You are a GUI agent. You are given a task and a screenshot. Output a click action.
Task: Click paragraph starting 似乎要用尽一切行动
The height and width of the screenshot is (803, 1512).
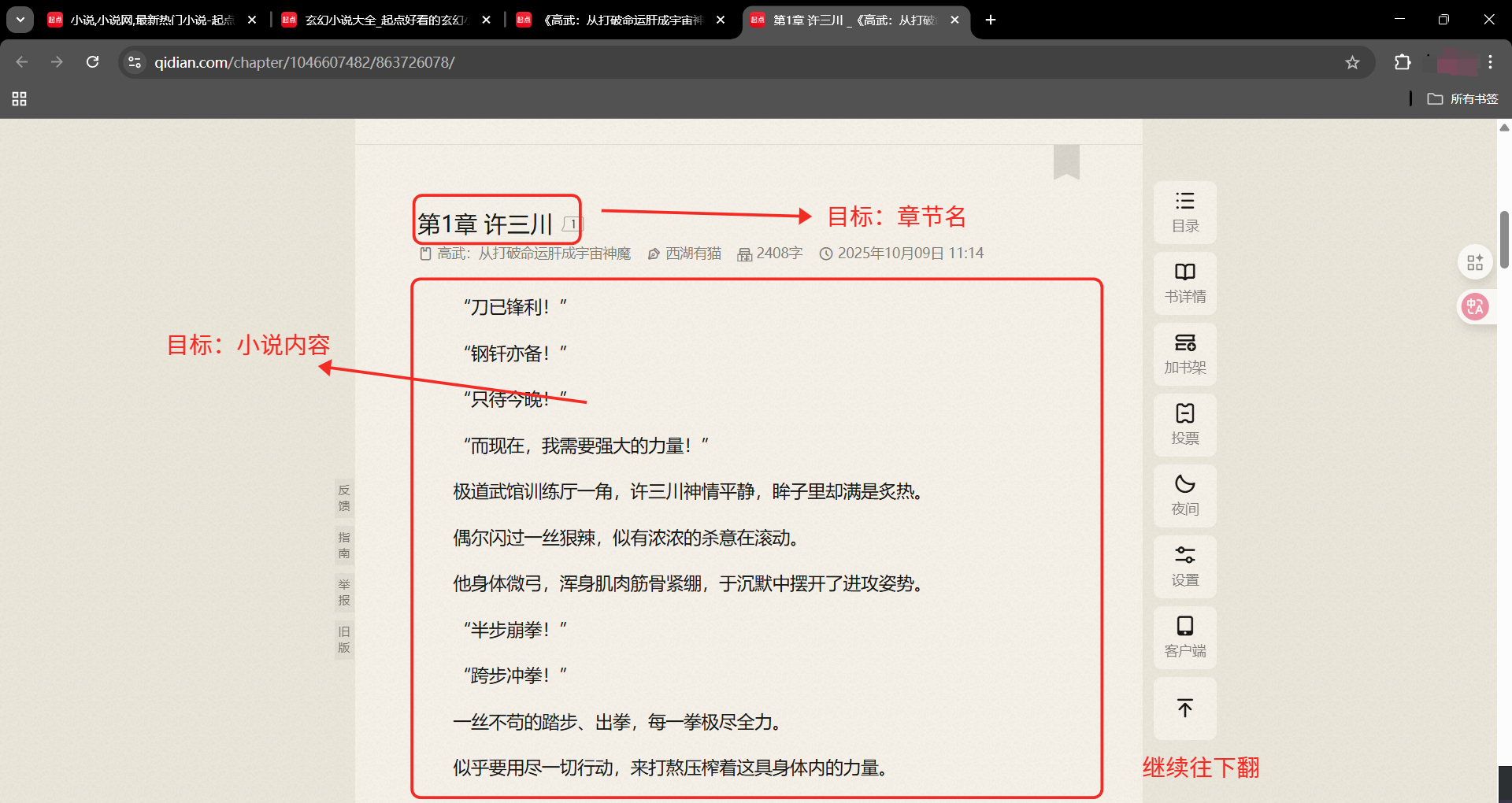tap(671, 768)
